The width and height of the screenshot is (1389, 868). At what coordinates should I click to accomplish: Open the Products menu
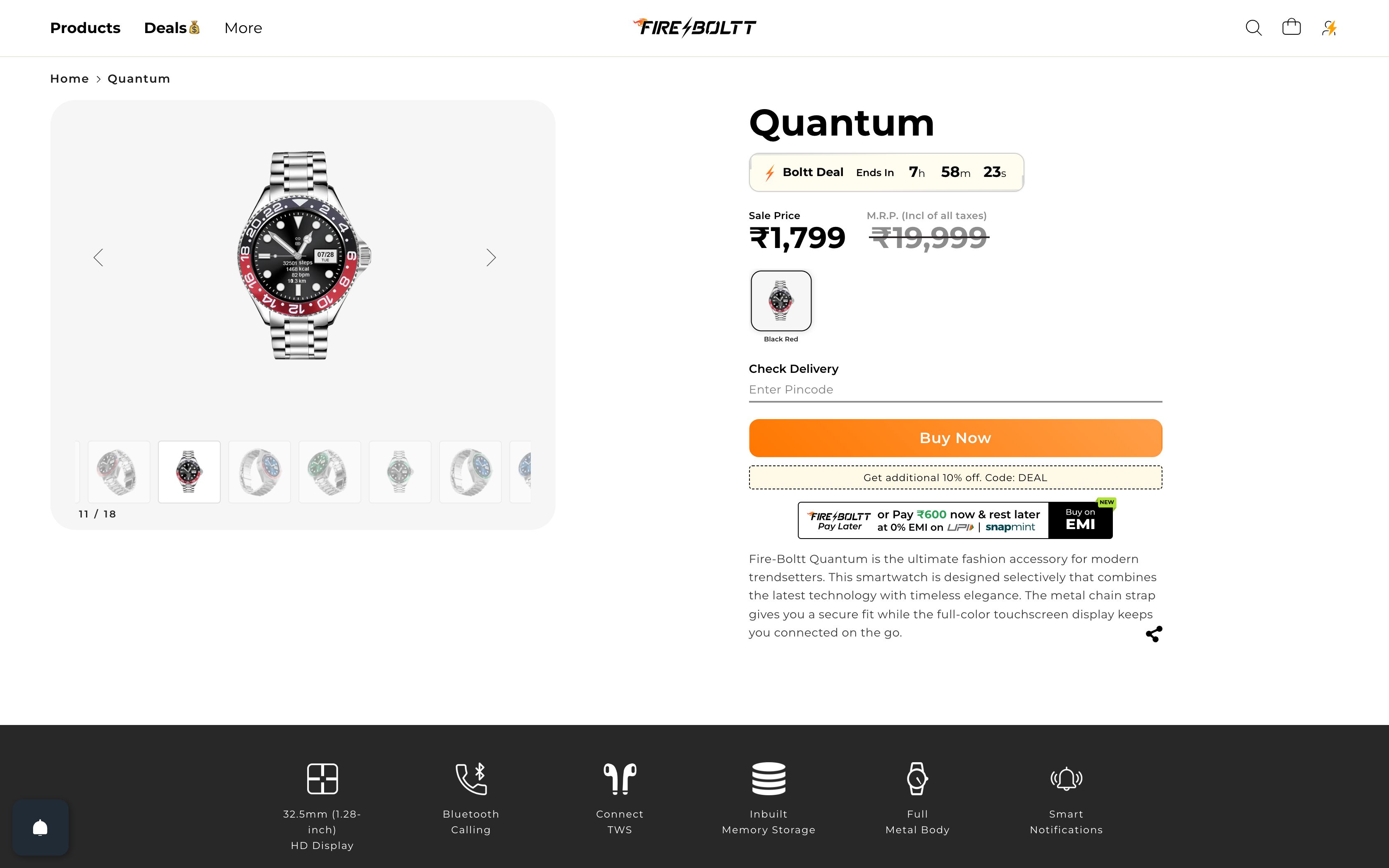85,28
